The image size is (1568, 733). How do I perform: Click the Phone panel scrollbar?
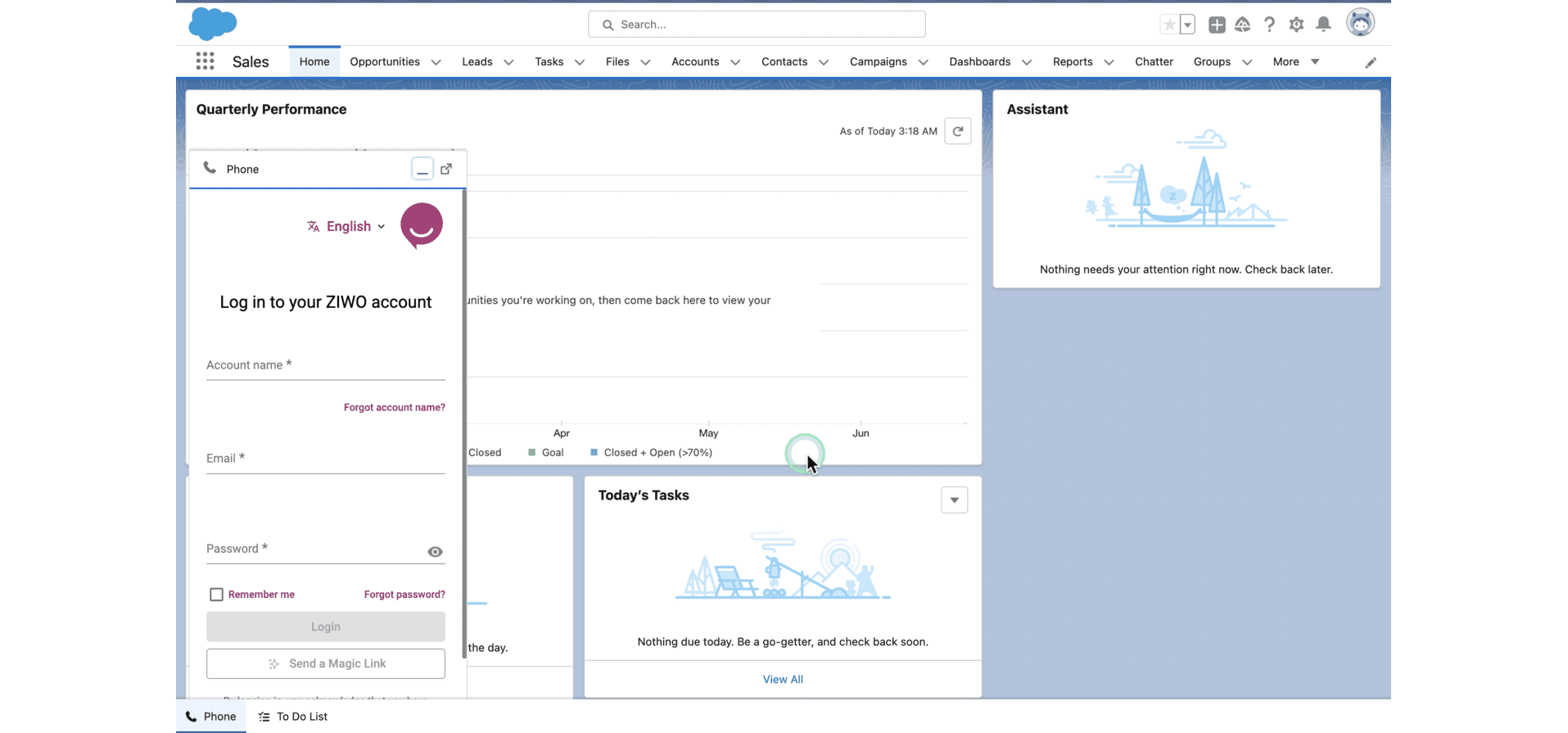(464, 426)
